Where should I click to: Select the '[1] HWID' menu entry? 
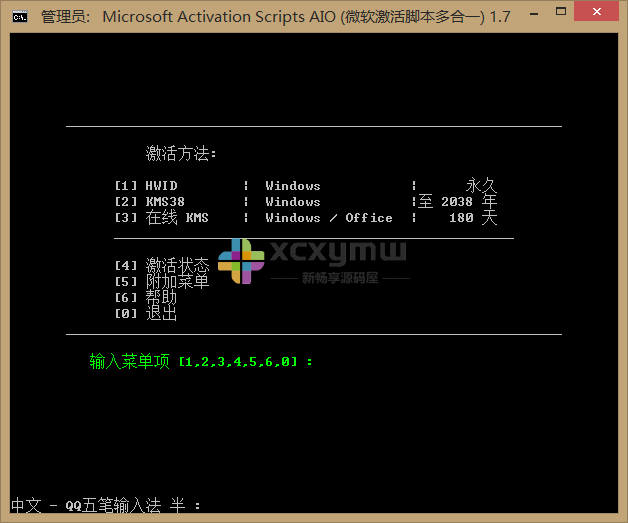[x=146, y=186]
